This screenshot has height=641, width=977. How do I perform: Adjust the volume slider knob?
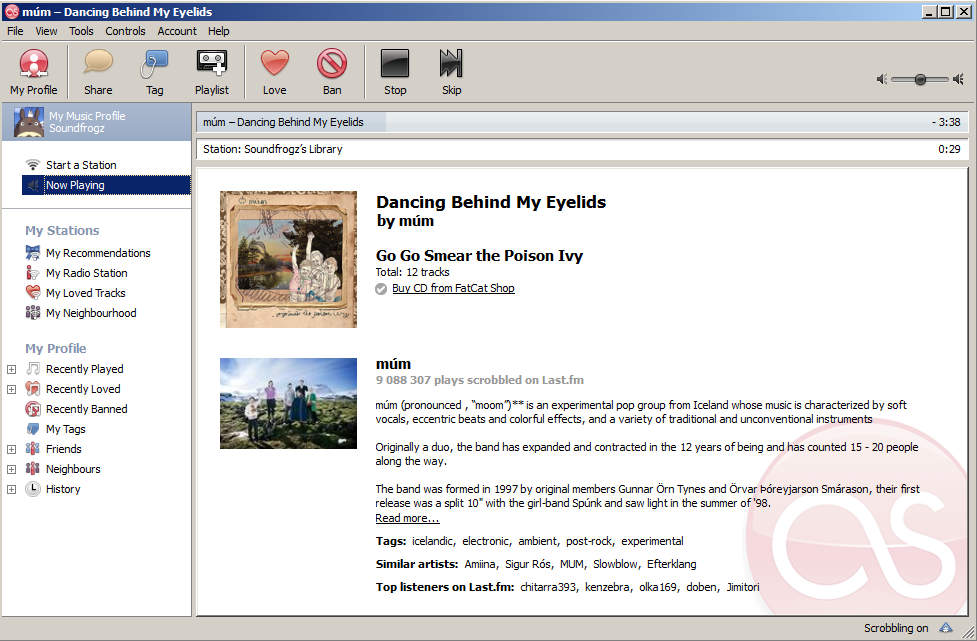coord(920,79)
